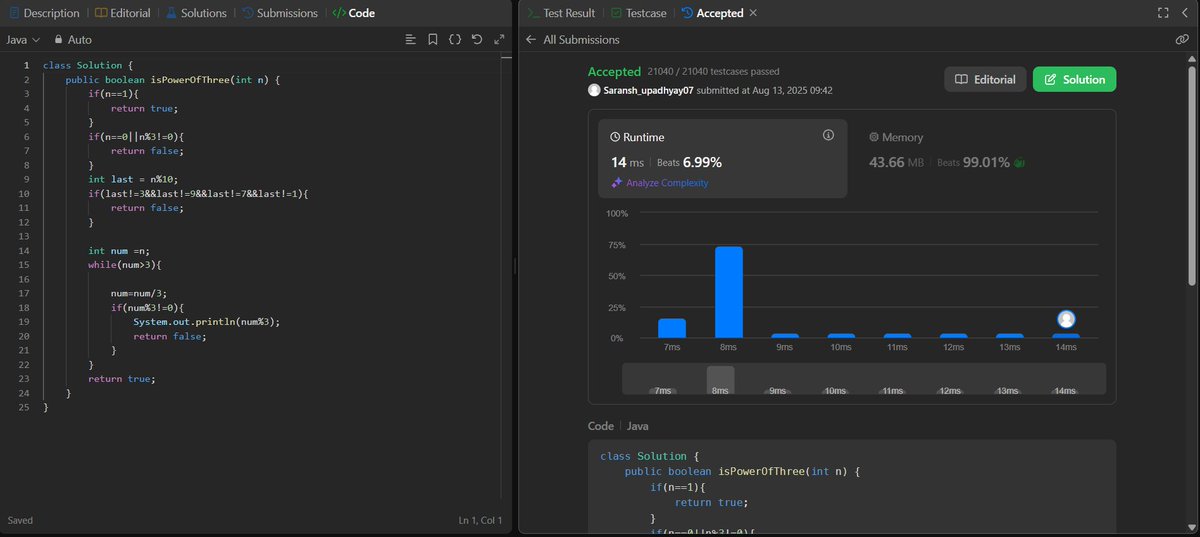The image size is (1200, 537).
Task: Click the curly braces icon
Action: pos(454,39)
